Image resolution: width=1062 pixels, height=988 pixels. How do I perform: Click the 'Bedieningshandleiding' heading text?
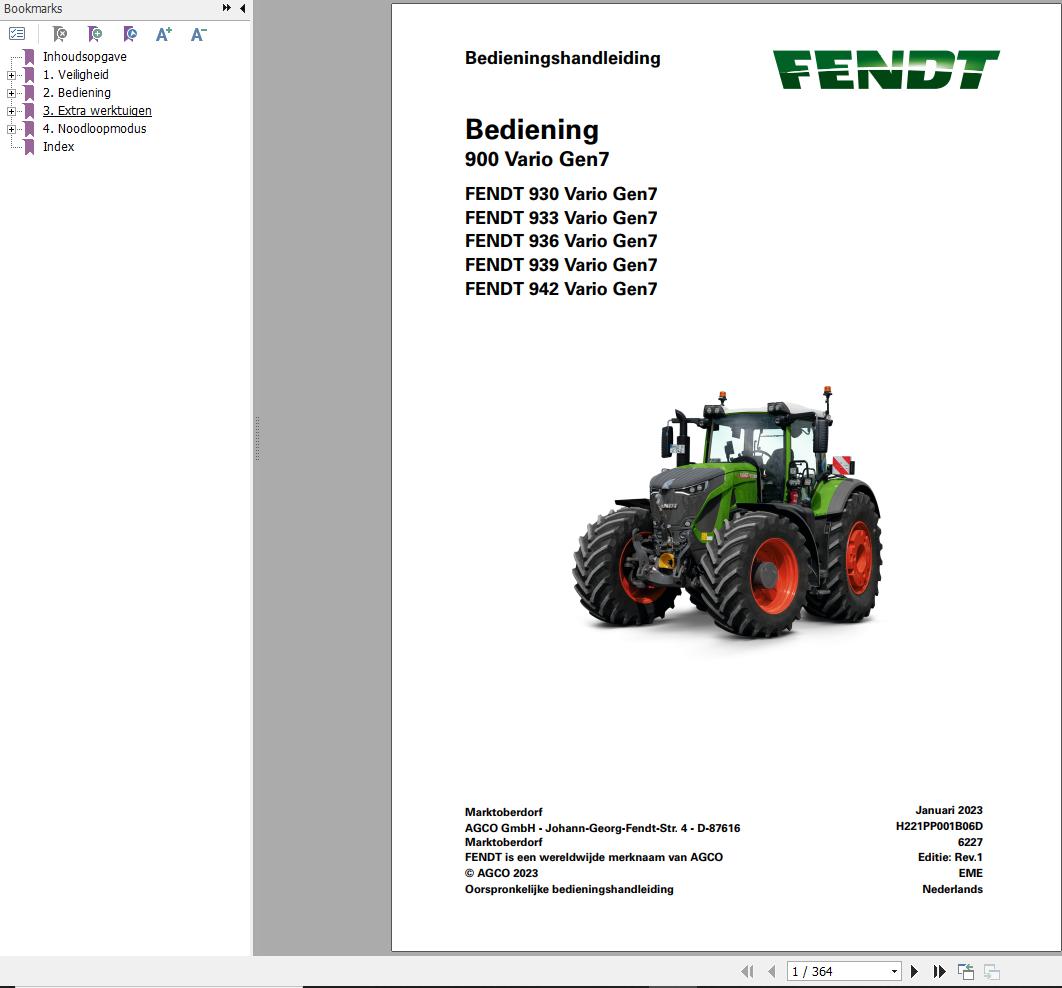click(x=562, y=58)
